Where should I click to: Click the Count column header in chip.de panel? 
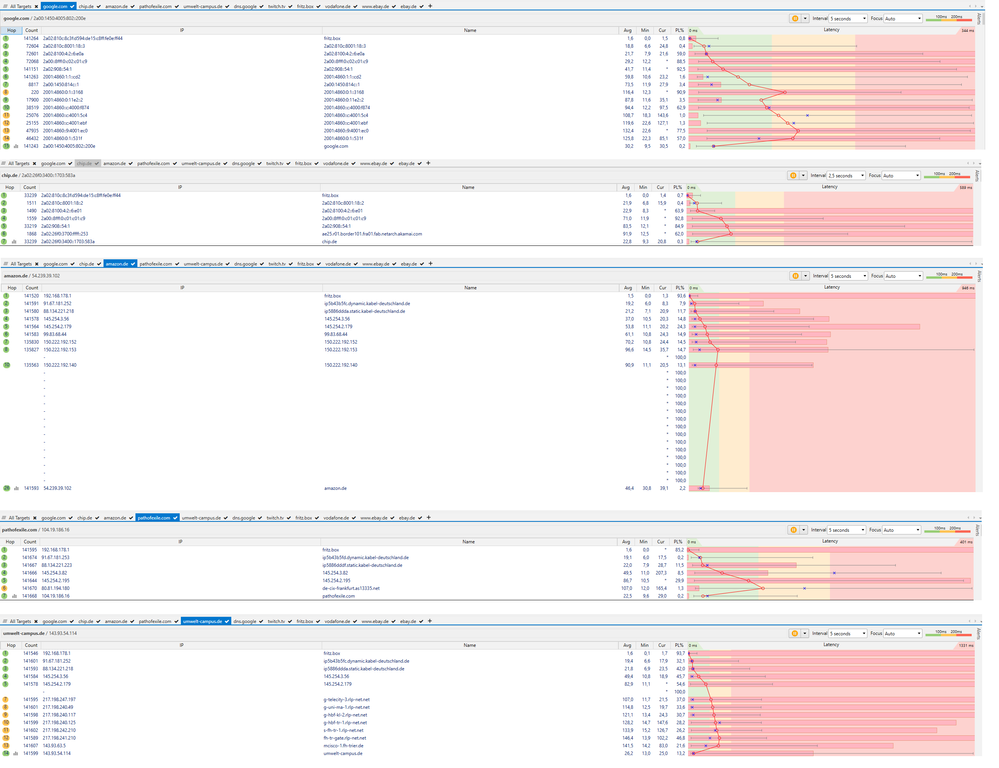coord(29,186)
